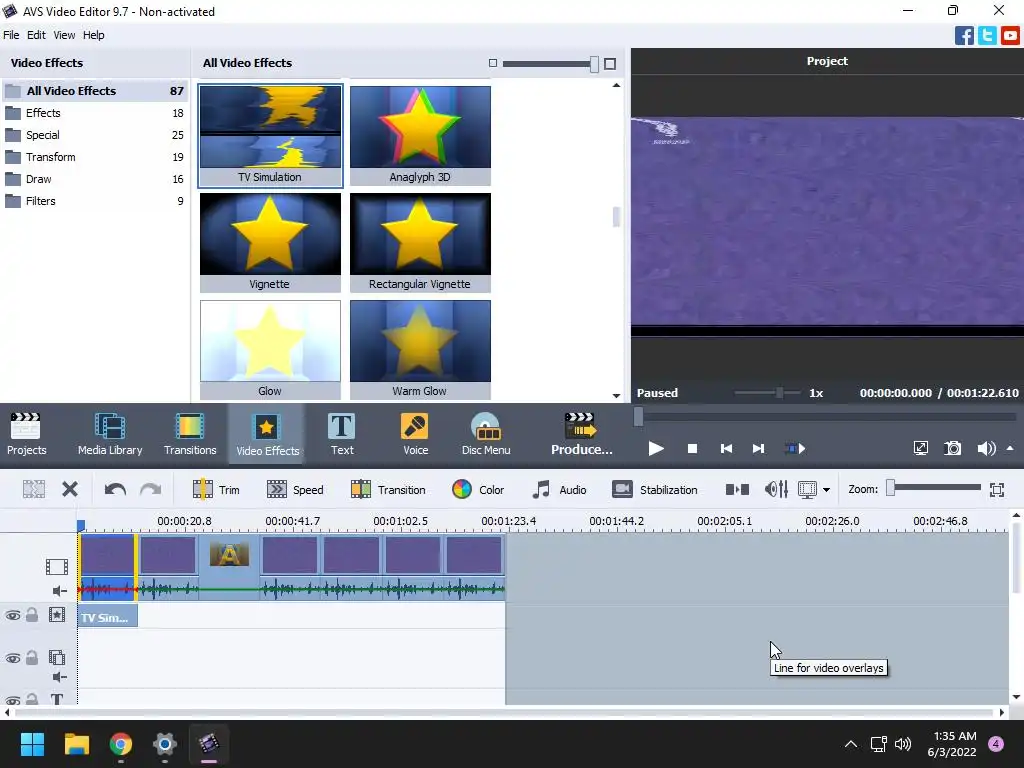Choose the Vignette effect thumbnail

270,243
